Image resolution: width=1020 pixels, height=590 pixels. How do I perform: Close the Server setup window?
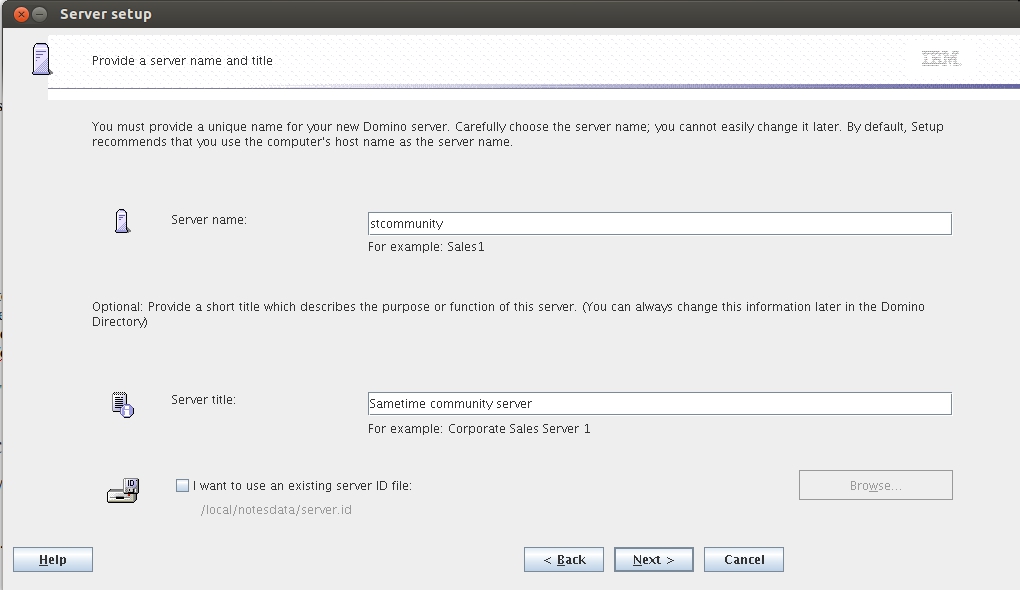click(x=21, y=15)
